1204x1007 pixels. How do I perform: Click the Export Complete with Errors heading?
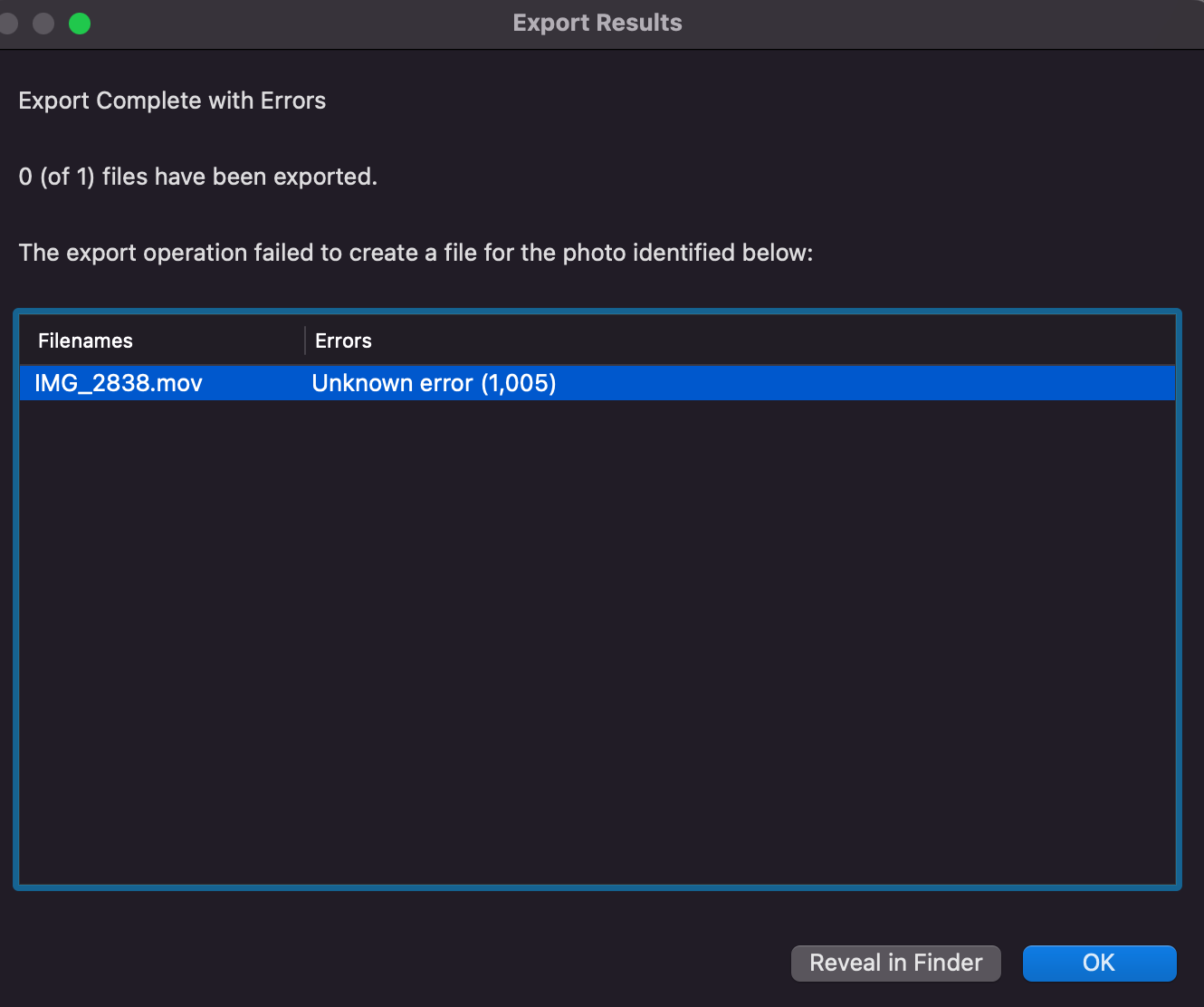[172, 101]
